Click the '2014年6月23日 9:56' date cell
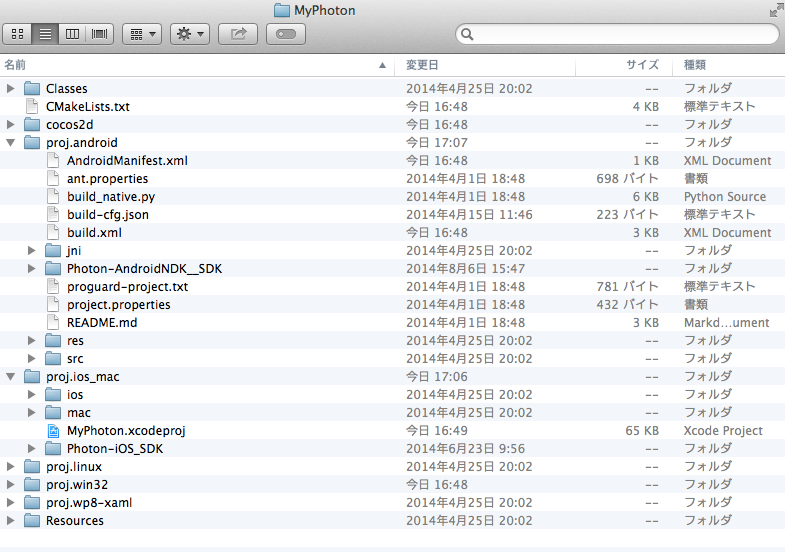785x552 pixels. pyautogui.click(x=465, y=449)
